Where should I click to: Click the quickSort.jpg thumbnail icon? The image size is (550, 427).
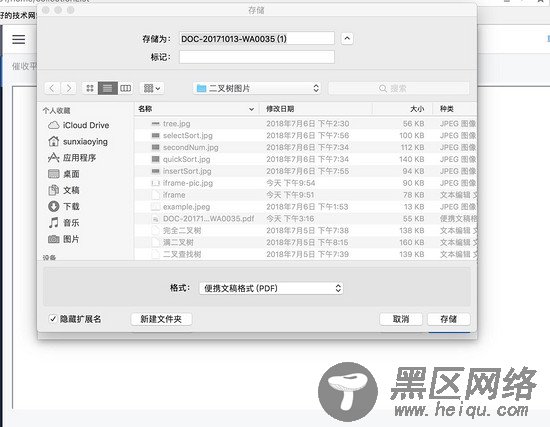pyautogui.click(x=155, y=159)
